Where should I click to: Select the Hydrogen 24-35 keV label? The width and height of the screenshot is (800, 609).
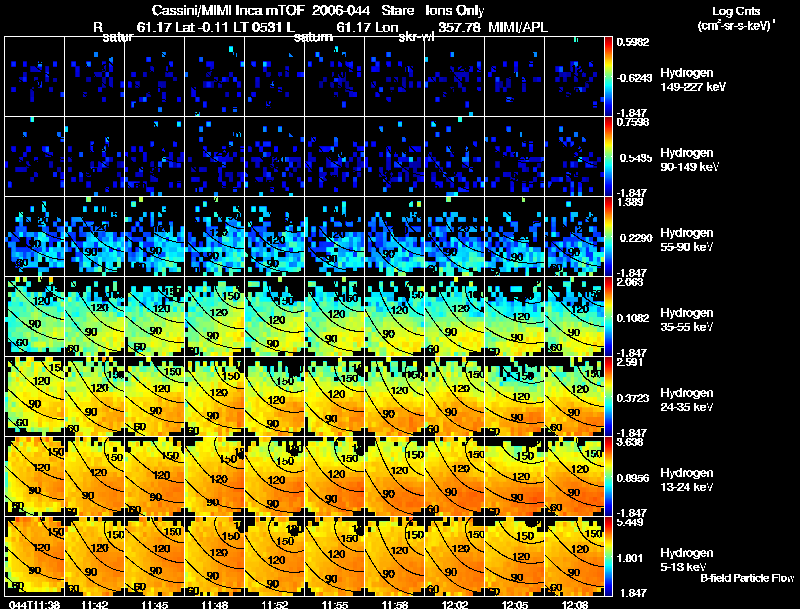[686, 400]
